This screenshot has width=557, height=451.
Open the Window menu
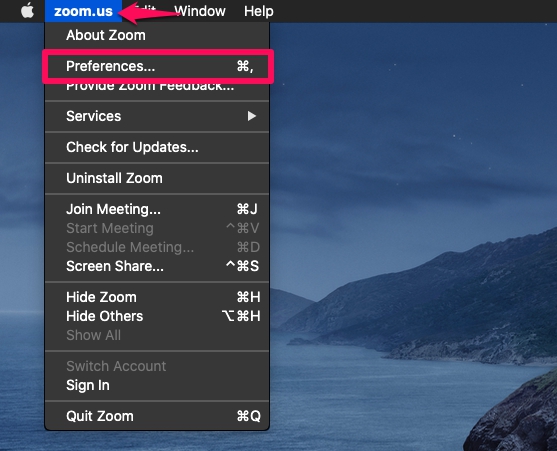[x=200, y=11]
